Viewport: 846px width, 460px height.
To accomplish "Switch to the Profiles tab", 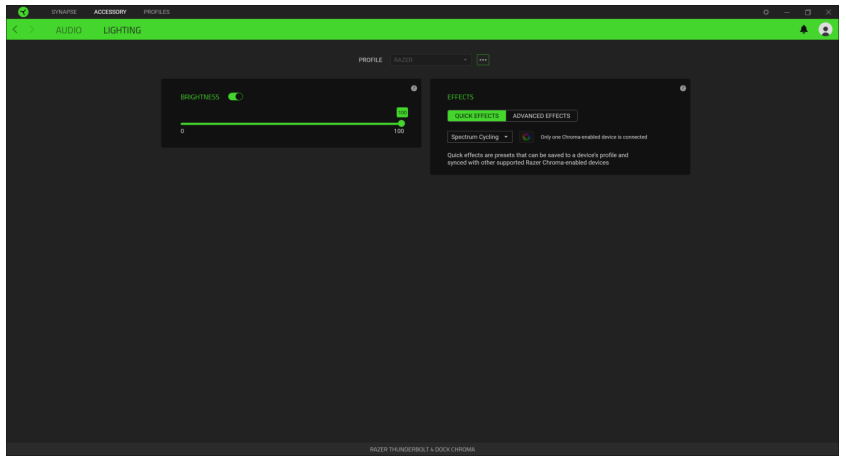I will [x=156, y=11].
